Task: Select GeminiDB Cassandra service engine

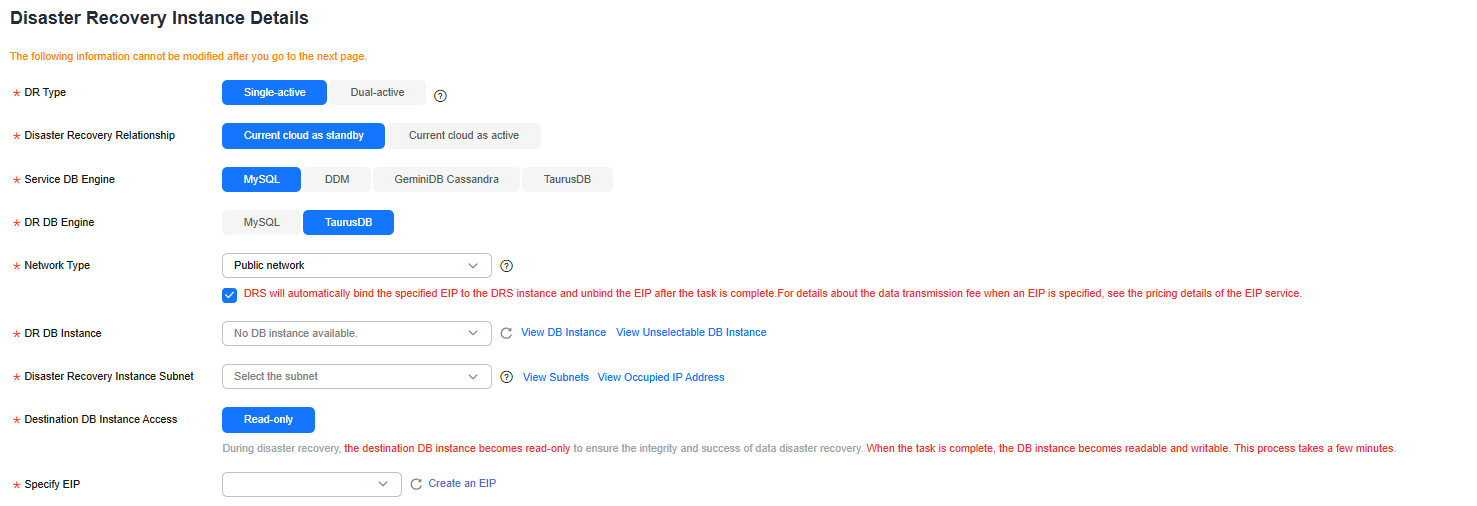Action: [447, 180]
